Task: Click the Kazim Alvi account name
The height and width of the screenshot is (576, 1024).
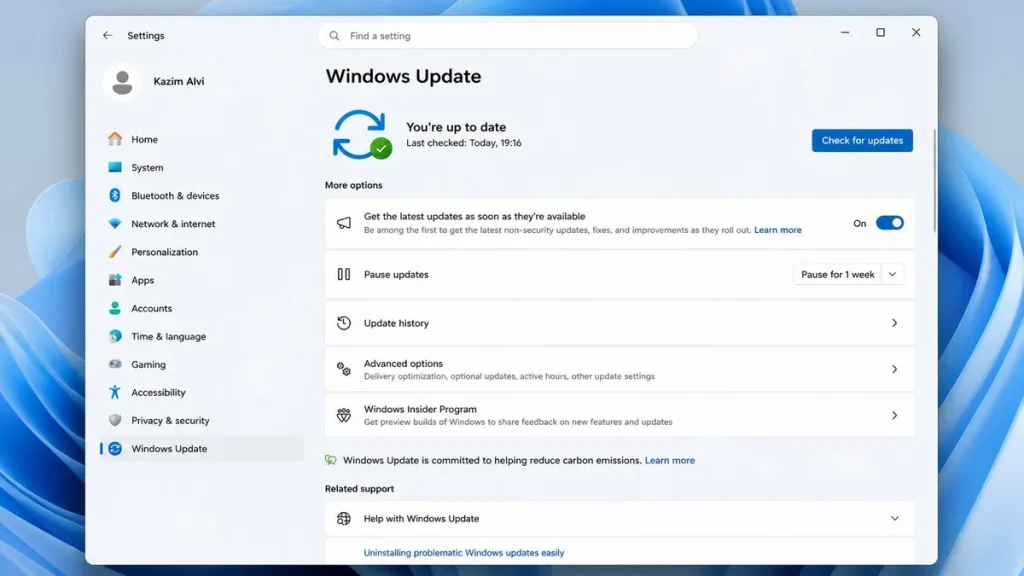Action: 179,81
